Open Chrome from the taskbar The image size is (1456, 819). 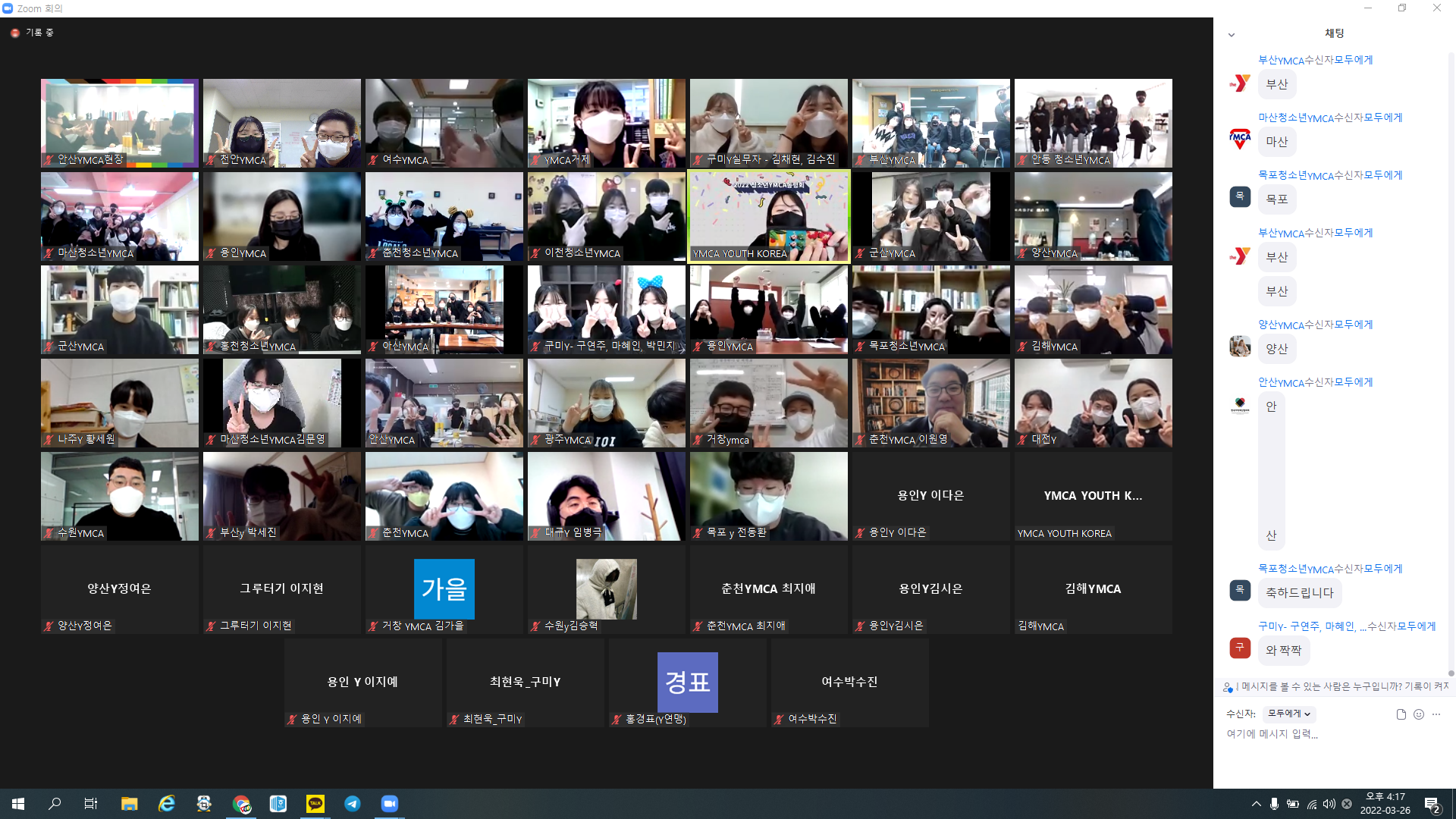(241, 804)
